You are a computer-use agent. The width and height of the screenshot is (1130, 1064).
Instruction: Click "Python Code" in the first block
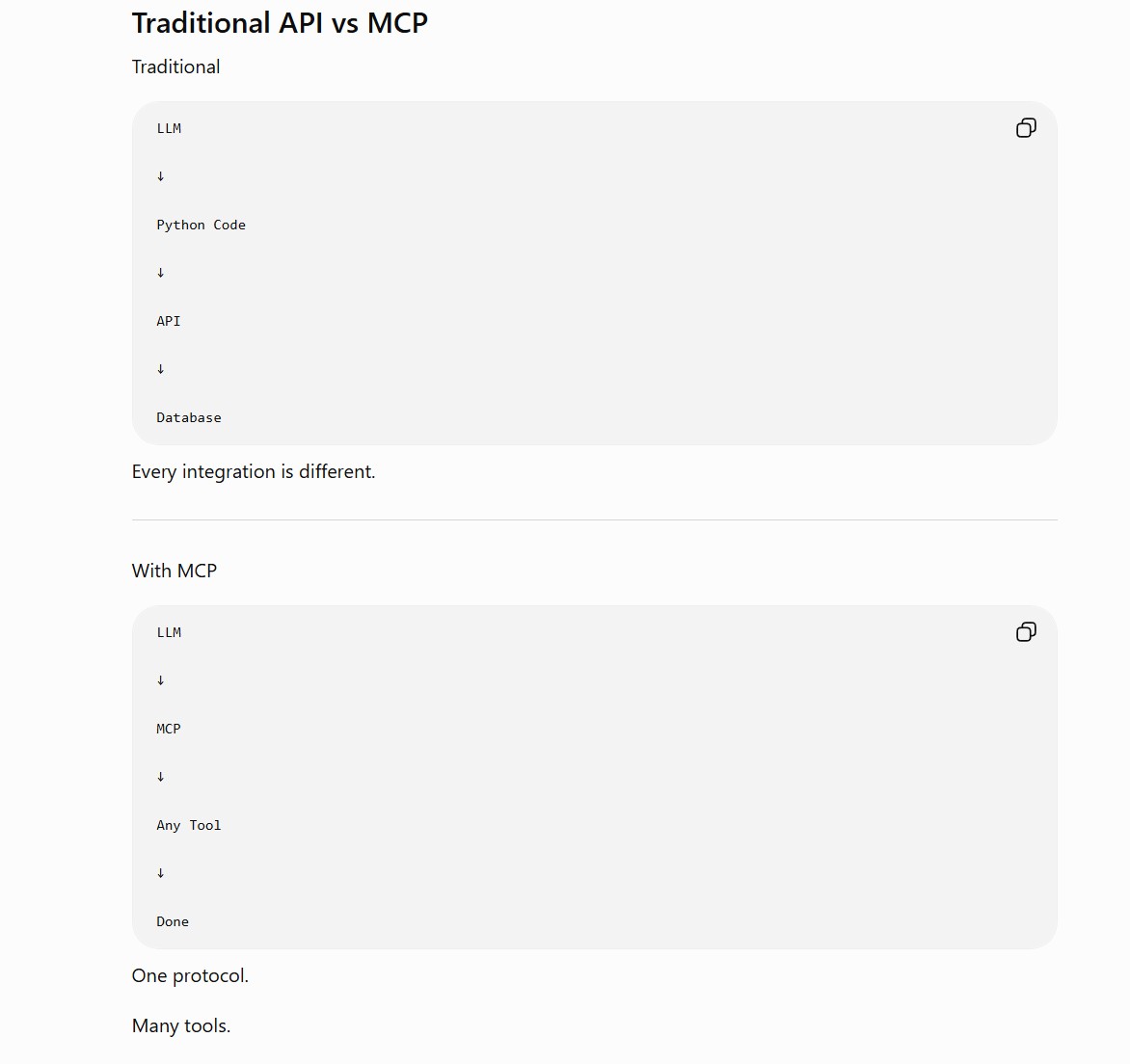coord(202,225)
